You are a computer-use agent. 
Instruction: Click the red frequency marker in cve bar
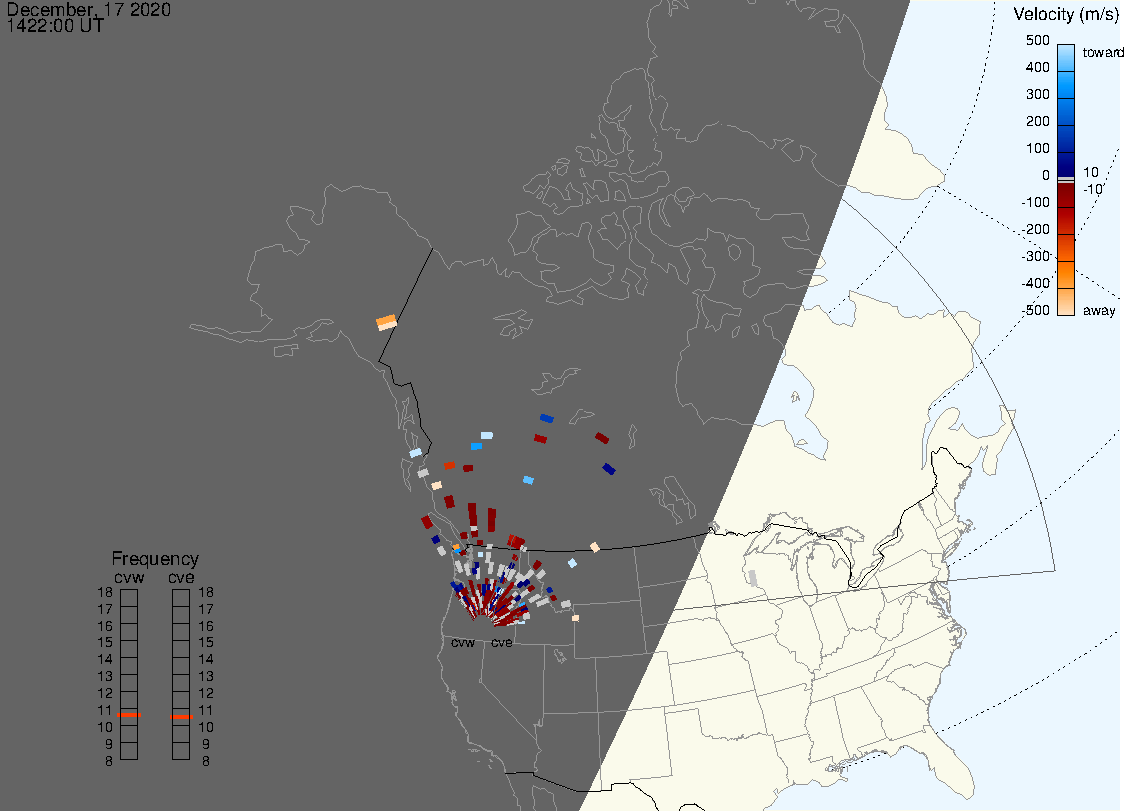point(181,717)
